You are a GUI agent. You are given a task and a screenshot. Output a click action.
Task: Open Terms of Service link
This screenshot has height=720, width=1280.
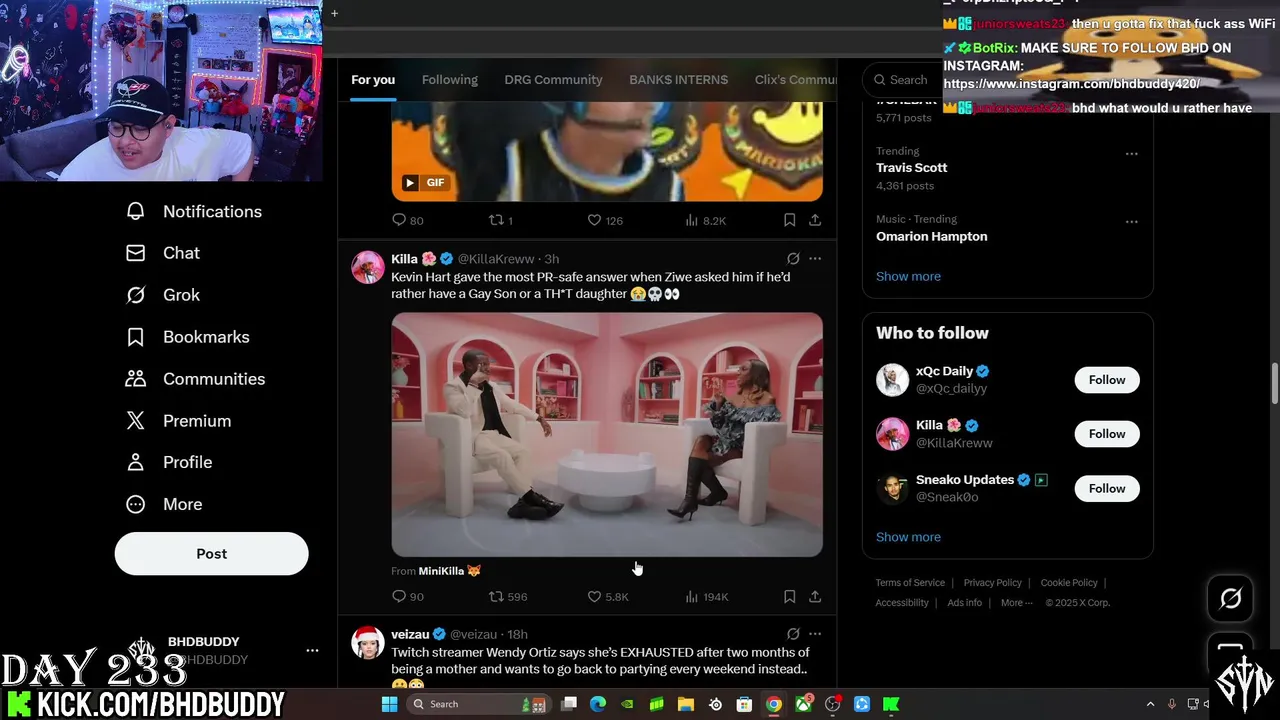(910, 583)
